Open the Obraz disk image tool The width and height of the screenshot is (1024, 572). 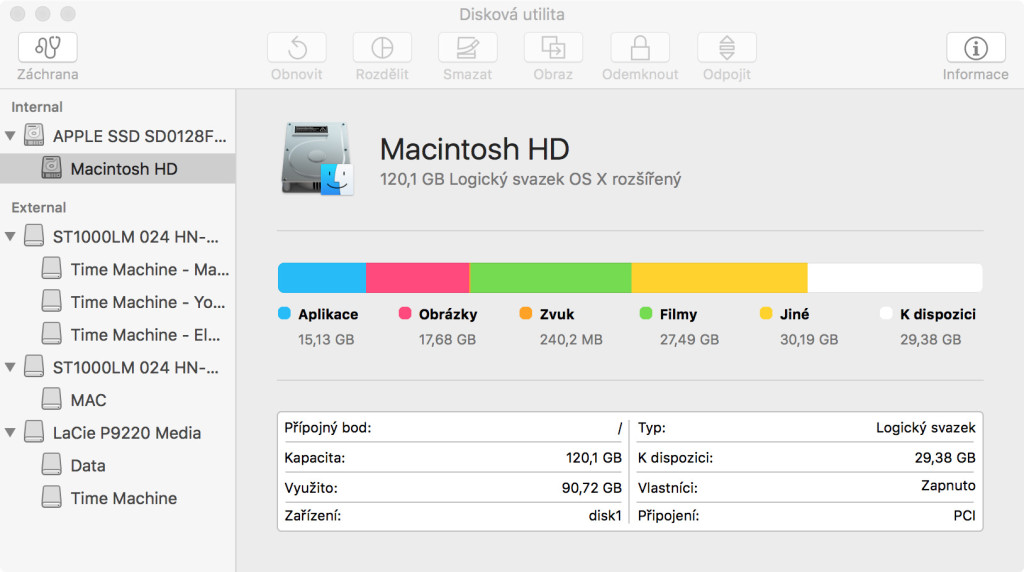553,48
